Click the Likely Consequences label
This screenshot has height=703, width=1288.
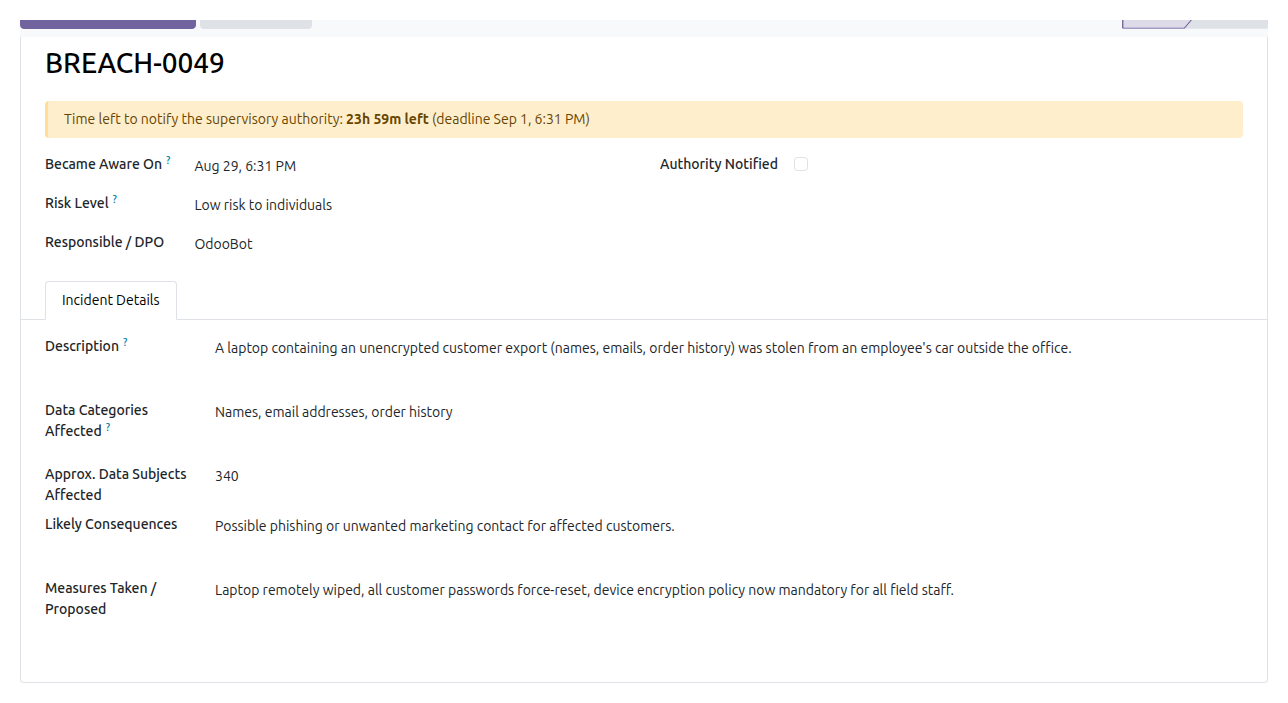[x=111, y=524]
